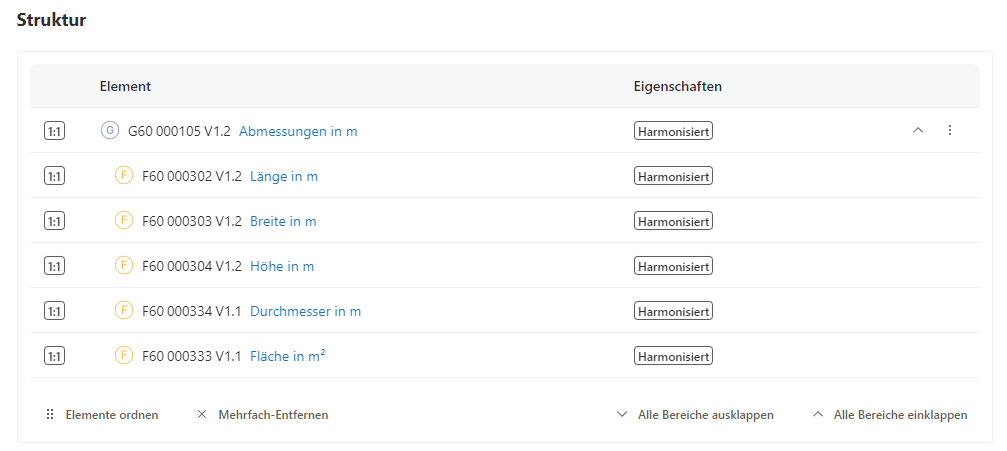
Task: Collapse all sections with Alle Bereiche einklappen
Action: tap(890, 415)
